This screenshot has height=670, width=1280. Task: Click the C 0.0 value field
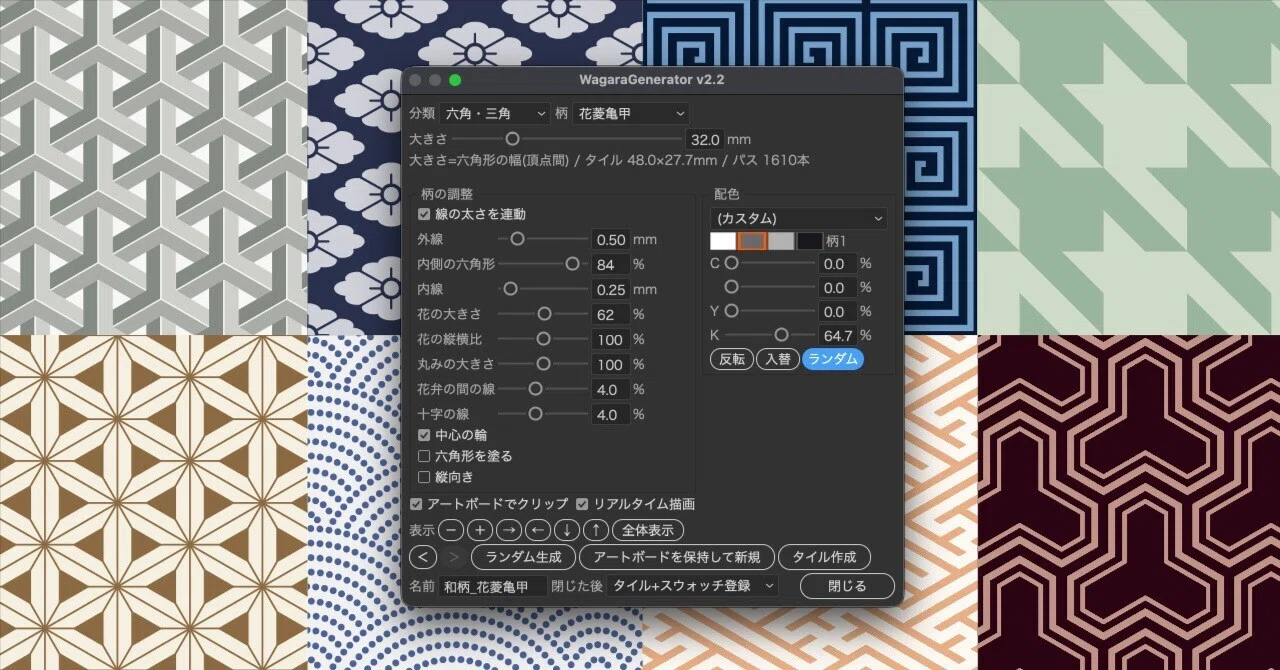pyautogui.click(x=837, y=264)
